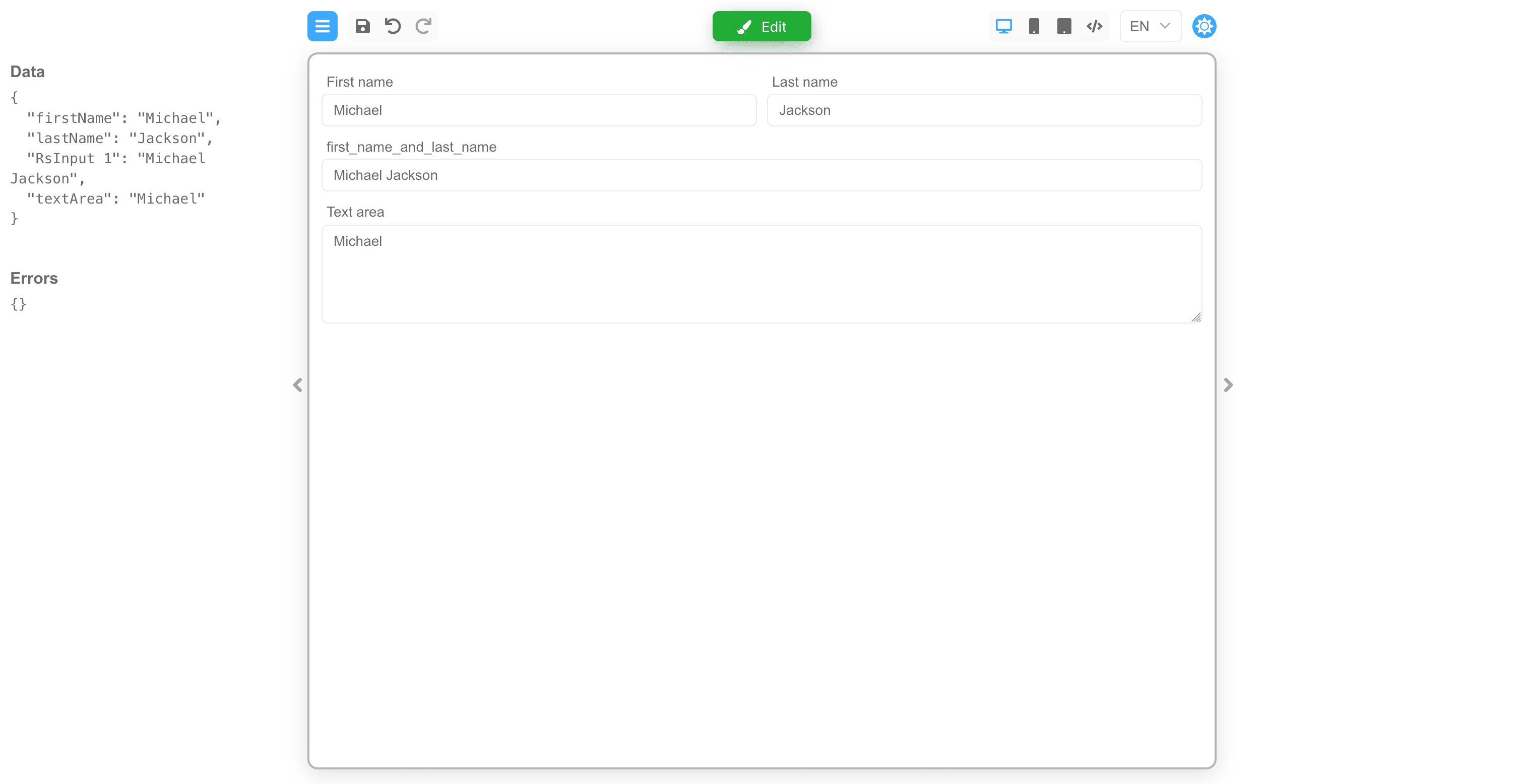Click the Data panel heading
The image size is (1524, 784).
pos(27,72)
